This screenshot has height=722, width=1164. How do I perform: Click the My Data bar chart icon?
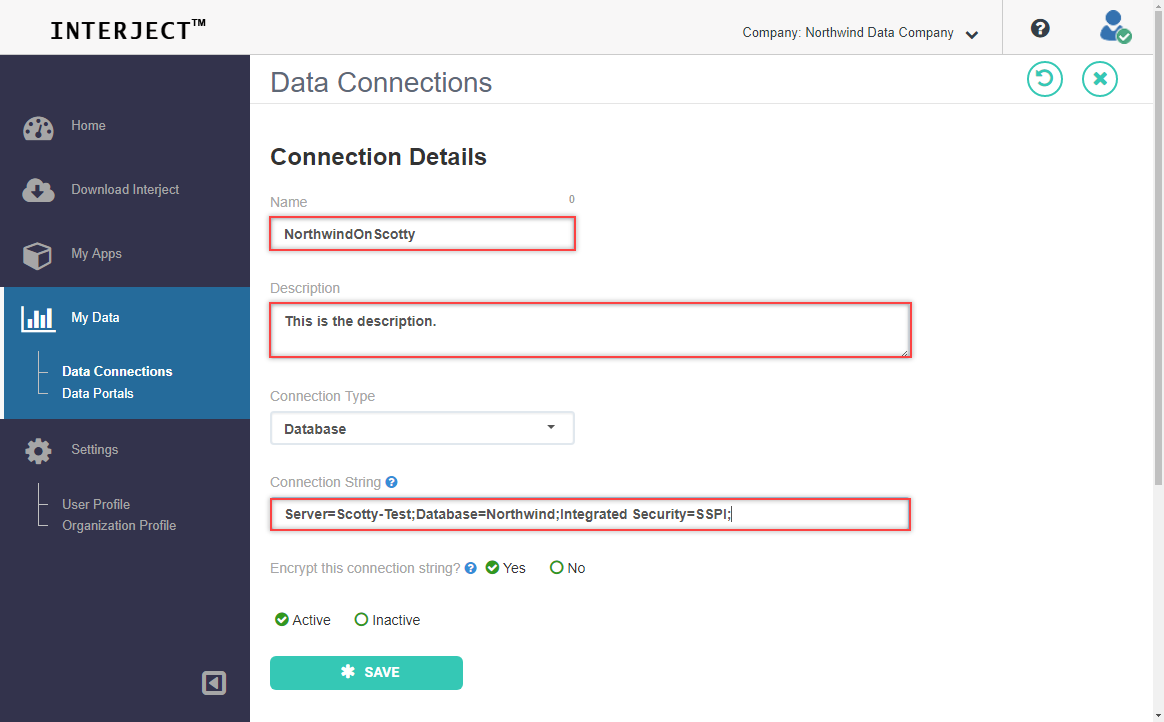tap(38, 319)
